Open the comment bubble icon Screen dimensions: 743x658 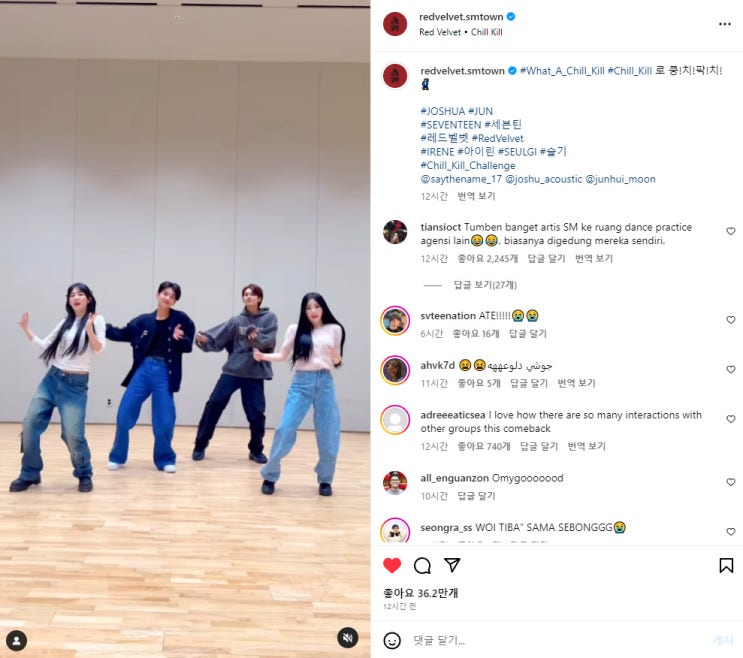tap(422, 565)
